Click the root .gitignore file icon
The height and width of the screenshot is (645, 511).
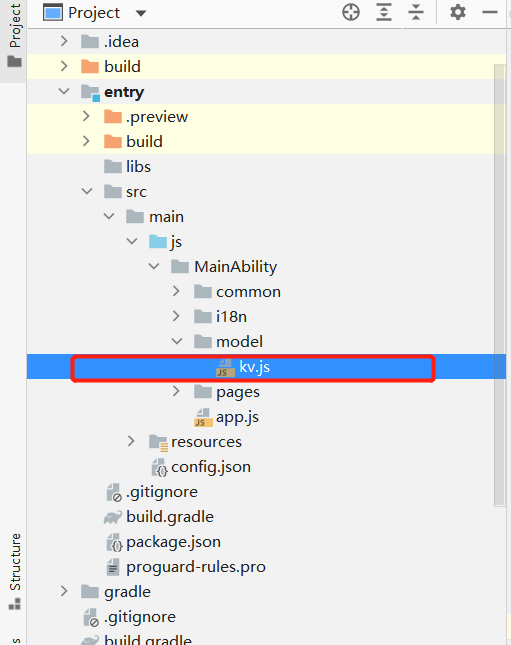[91, 617]
